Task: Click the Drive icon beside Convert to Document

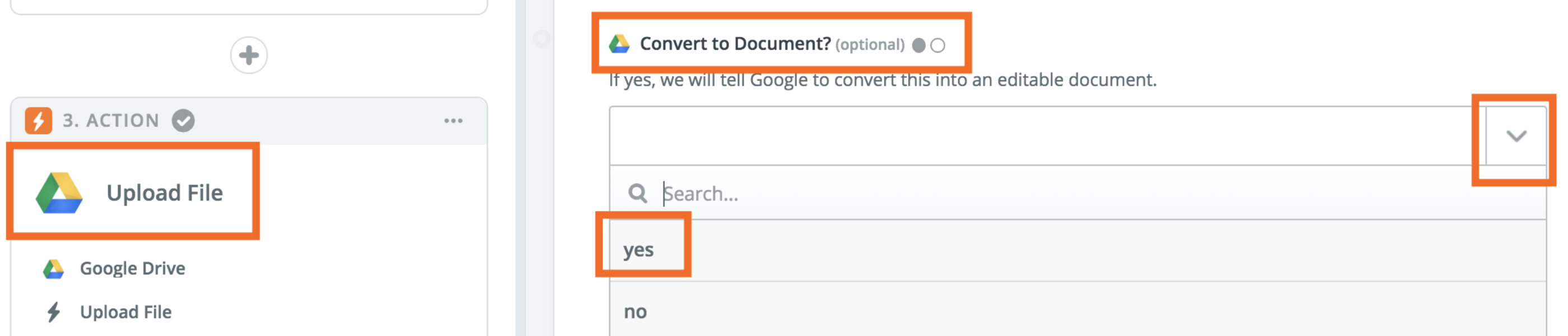Action: click(x=619, y=44)
